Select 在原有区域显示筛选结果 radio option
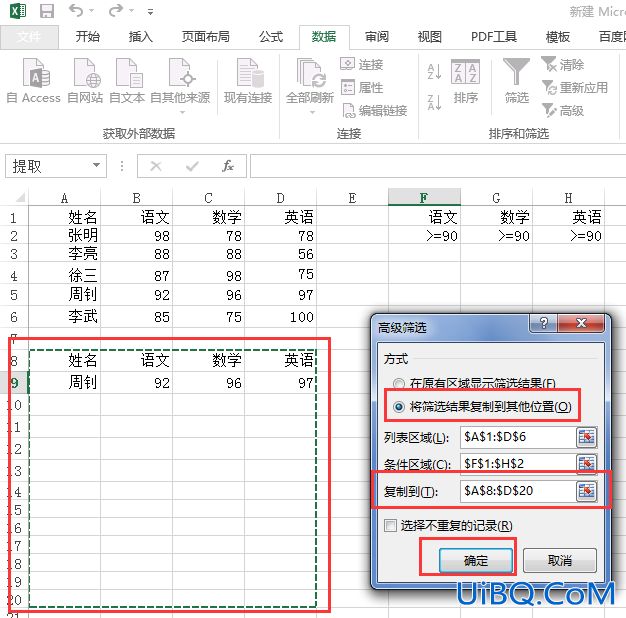 (x=398, y=384)
